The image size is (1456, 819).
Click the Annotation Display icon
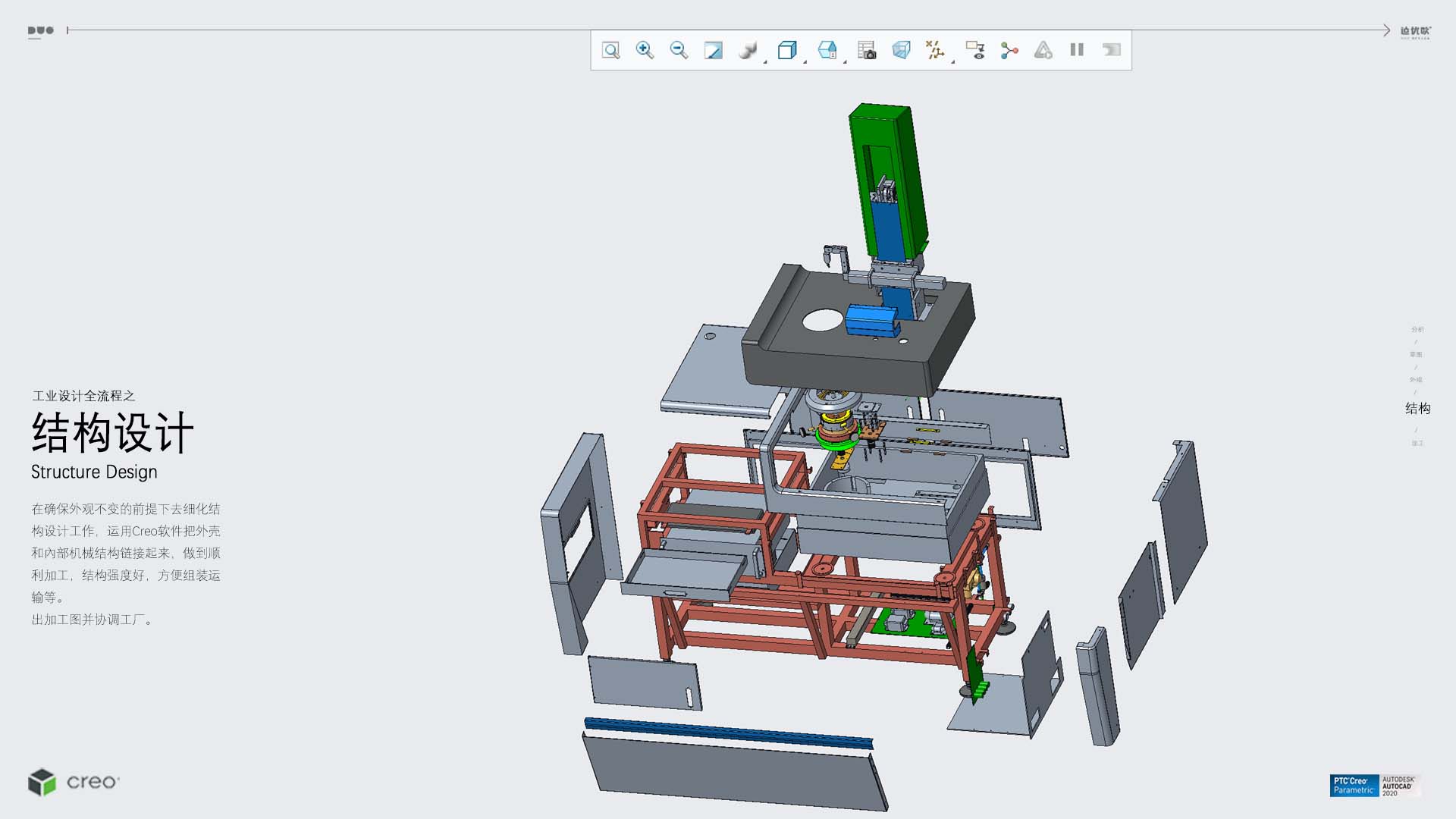click(975, 50)
